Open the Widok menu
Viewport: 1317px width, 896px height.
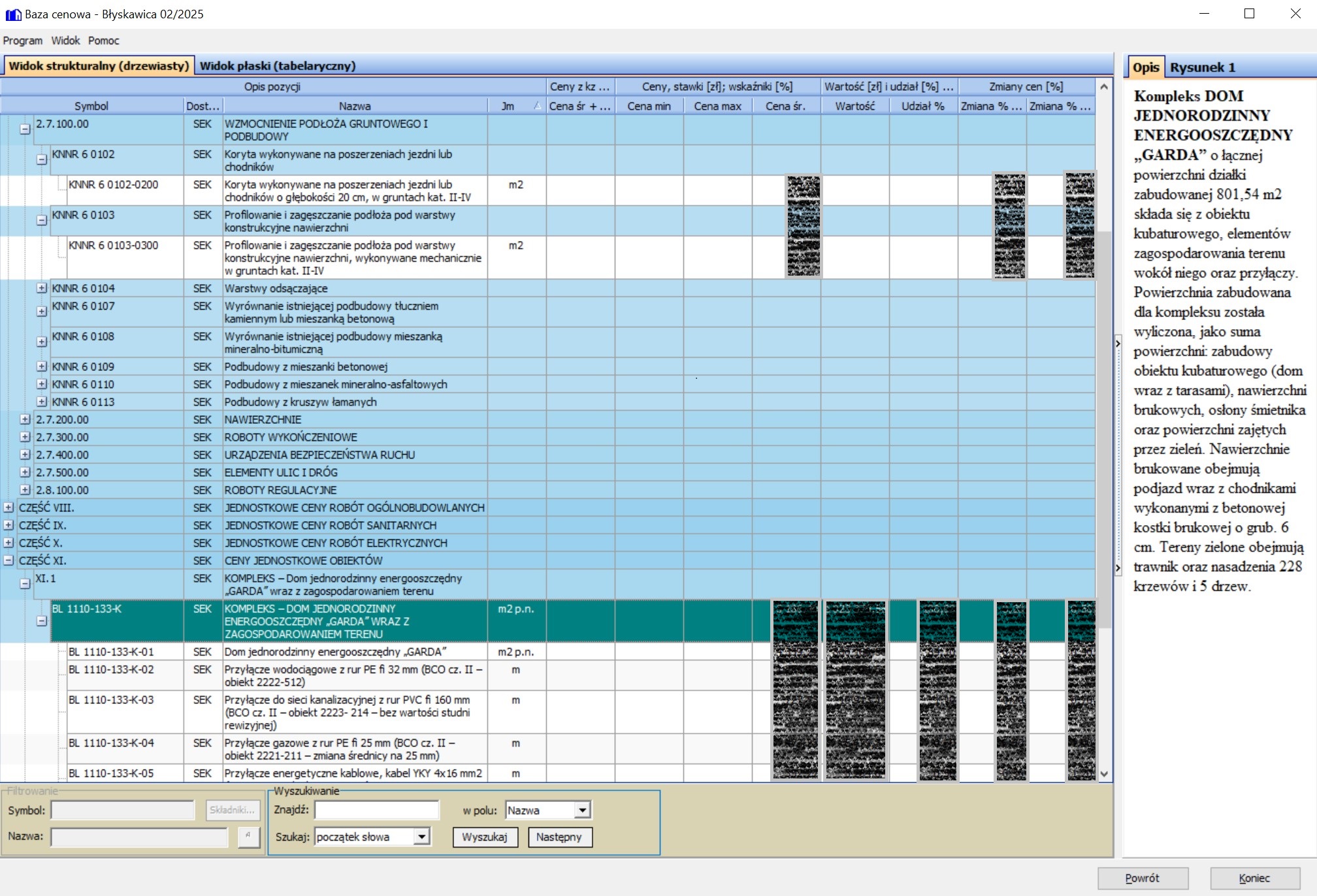tap(66, 40)
